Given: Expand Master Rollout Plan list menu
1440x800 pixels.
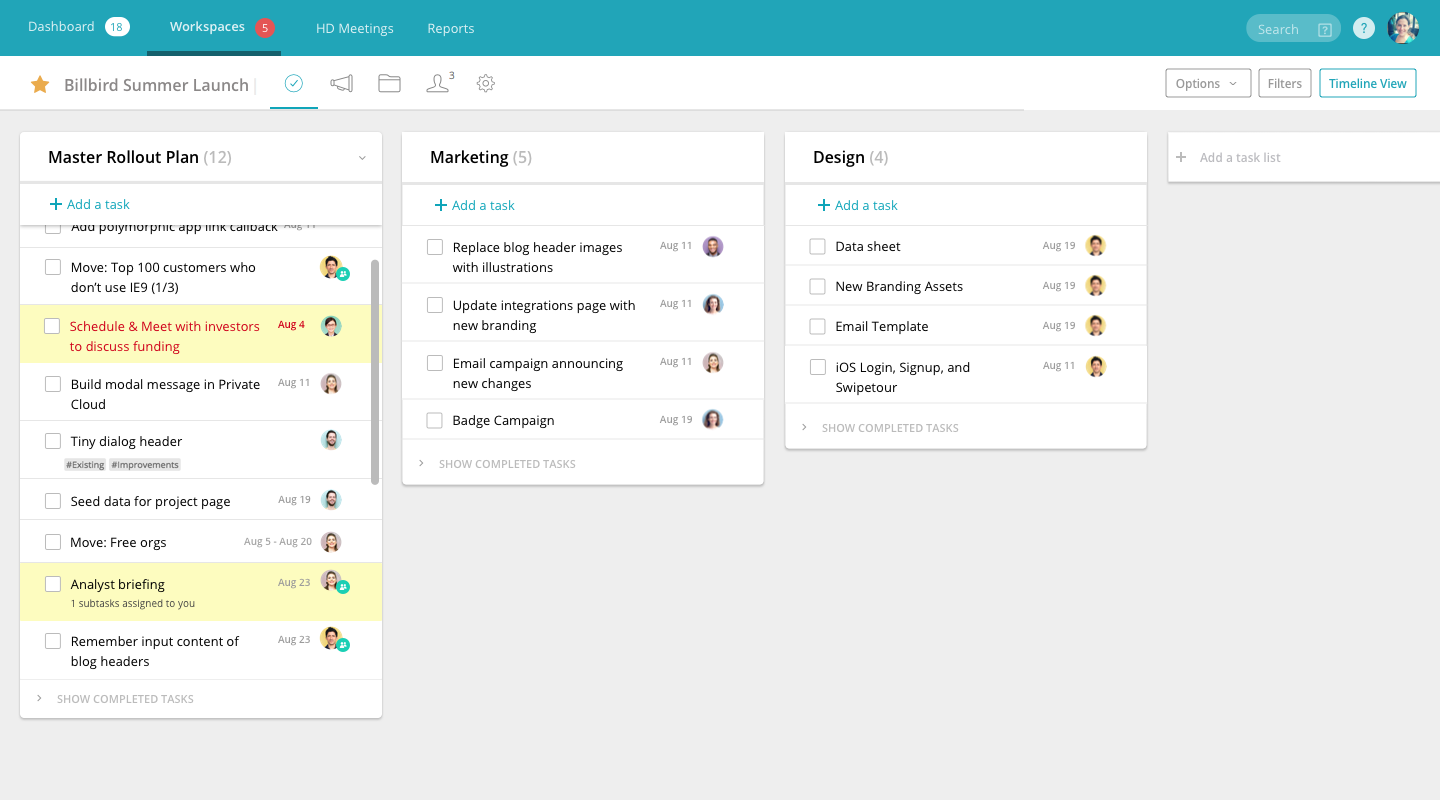Looking at the screenshot, I should 362,158.
